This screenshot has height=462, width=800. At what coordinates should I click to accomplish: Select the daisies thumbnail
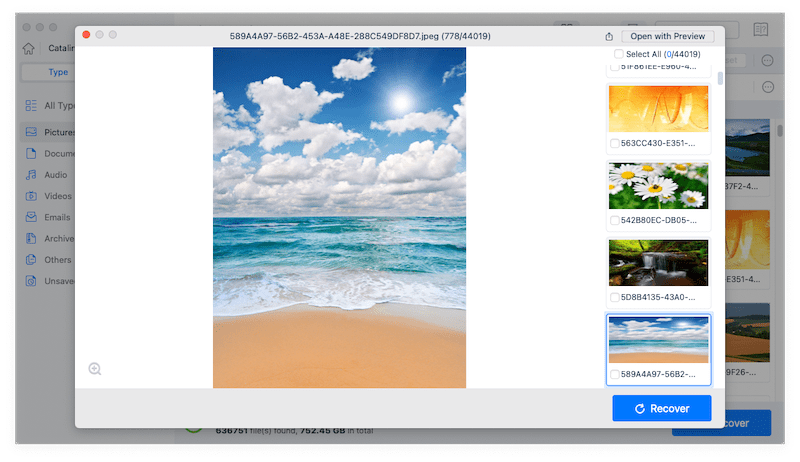pyautogui.click(x=658, y=186)
